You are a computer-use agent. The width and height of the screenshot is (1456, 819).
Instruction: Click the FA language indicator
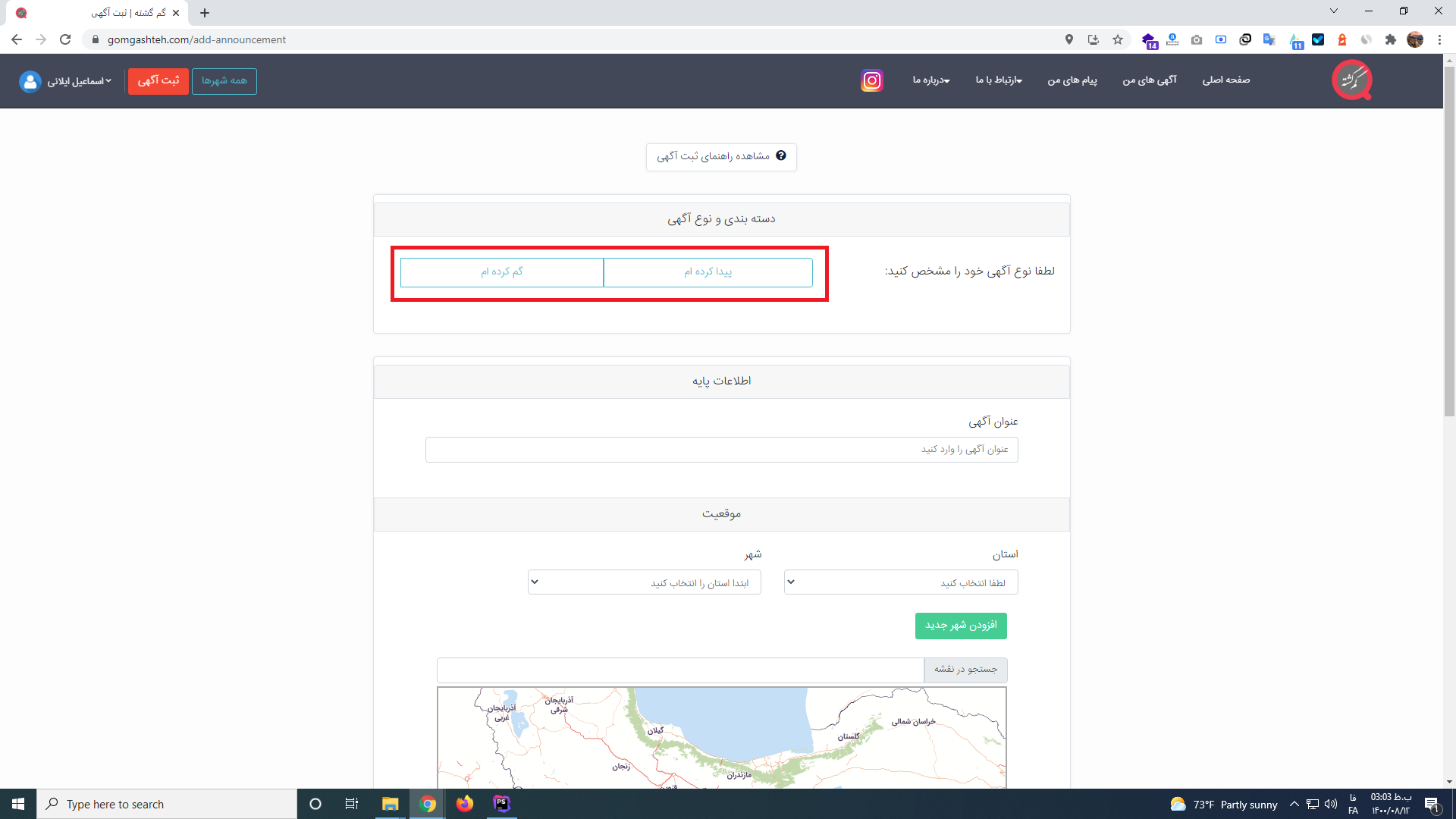1353,804
